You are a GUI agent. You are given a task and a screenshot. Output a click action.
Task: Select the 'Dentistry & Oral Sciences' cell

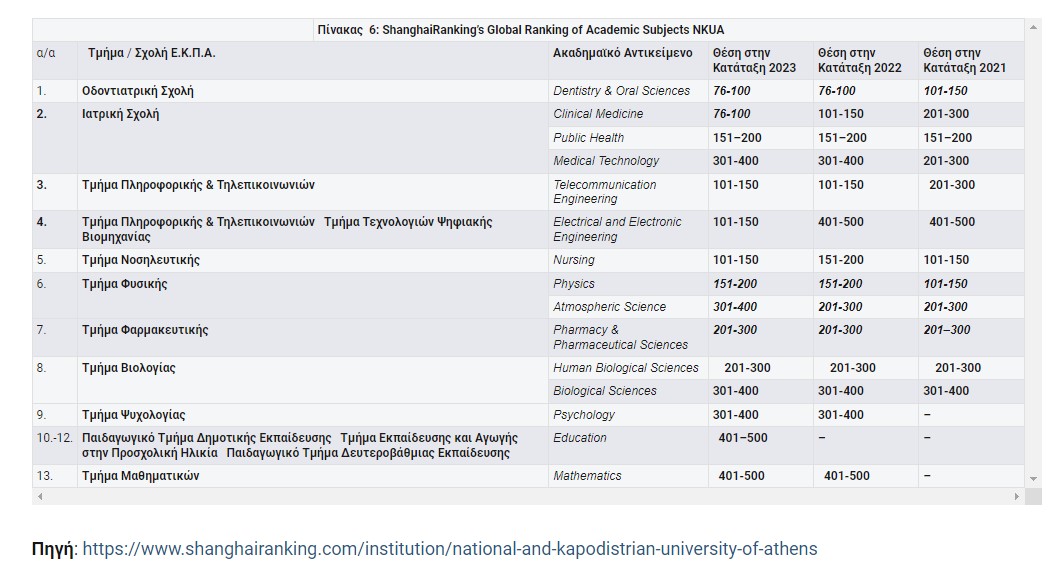(x=621, y=91)
